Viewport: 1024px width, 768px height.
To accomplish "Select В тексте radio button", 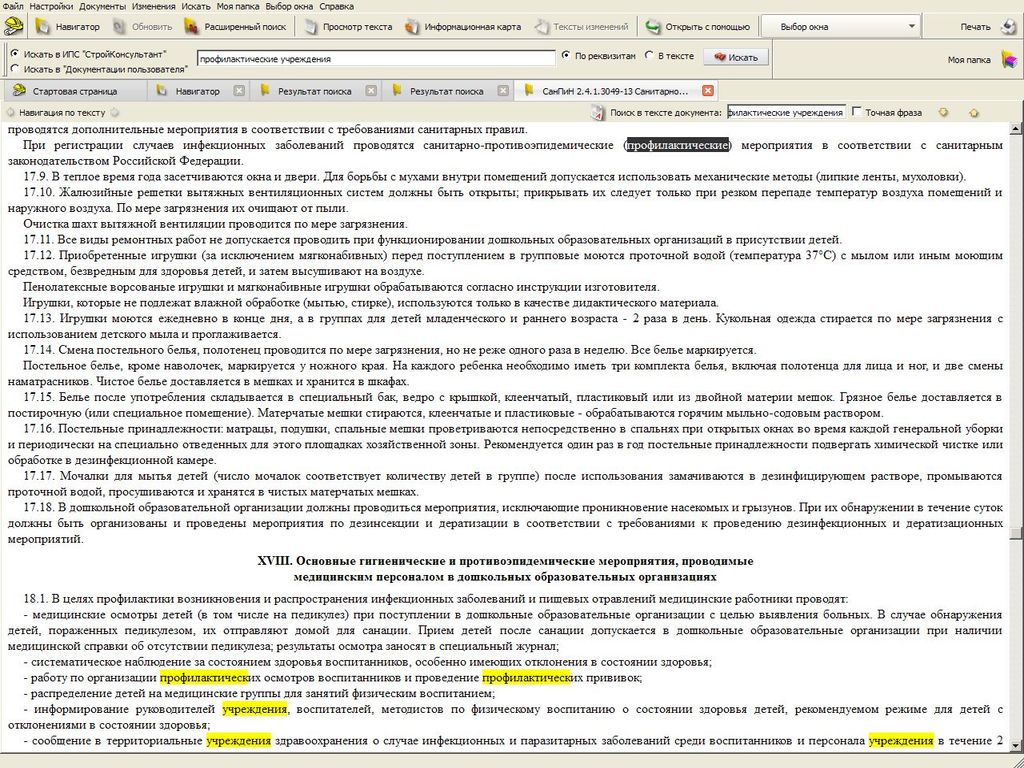I will [x=648, y=56].
